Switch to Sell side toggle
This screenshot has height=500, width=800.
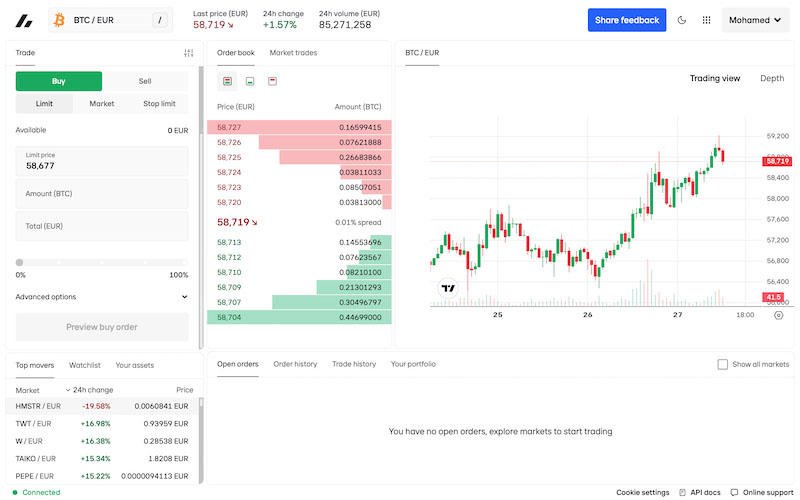click(145, 81)
